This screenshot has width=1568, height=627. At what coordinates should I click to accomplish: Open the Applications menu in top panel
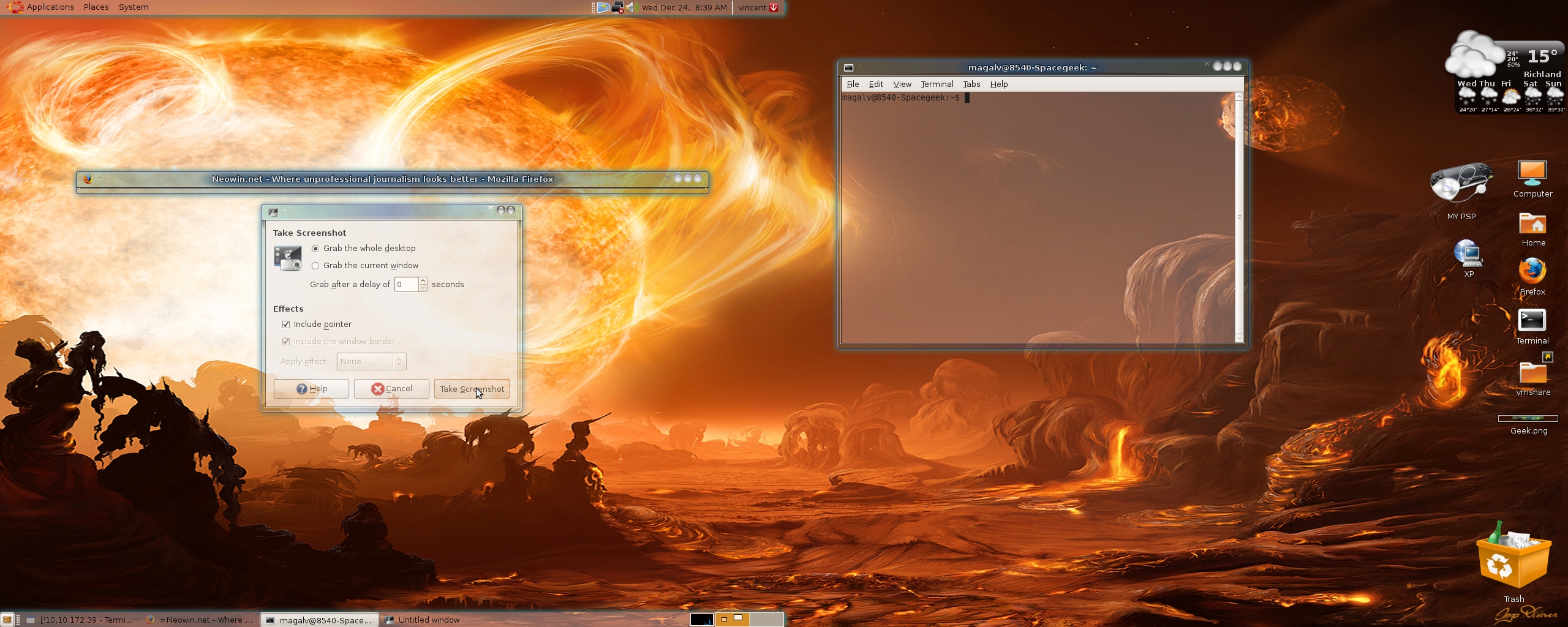(50, 7)
